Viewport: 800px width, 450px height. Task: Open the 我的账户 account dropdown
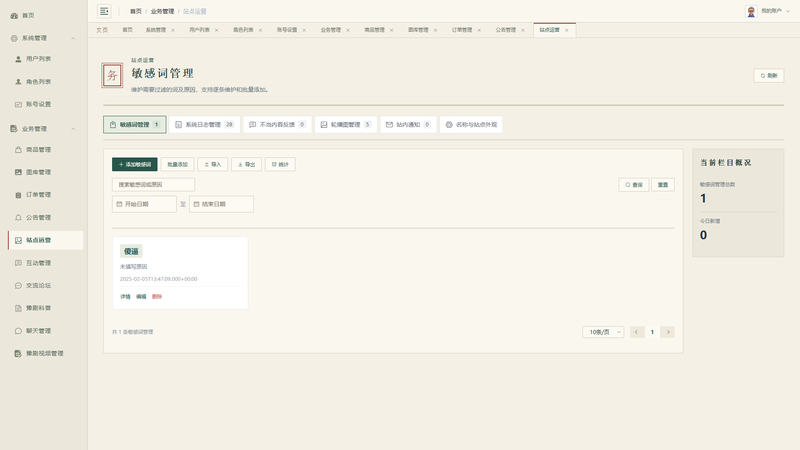775,11
